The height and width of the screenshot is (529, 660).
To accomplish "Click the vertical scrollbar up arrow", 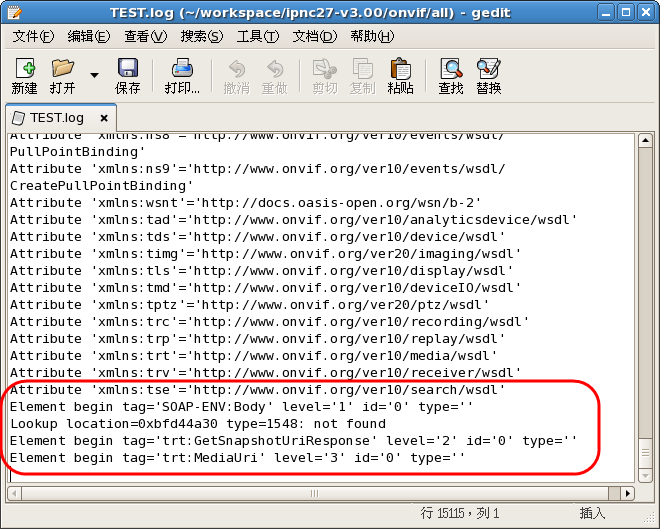I will pyautogui.click(x=645, y=141).
